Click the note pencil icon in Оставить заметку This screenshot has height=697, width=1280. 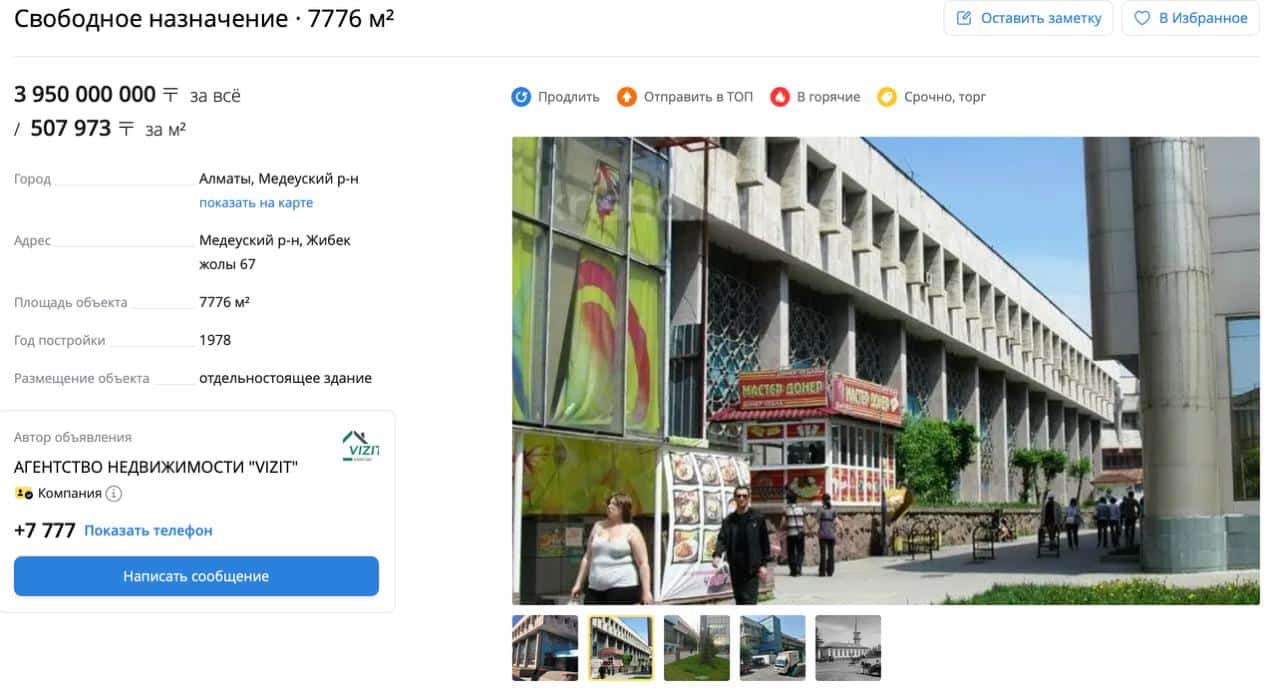tap(964, 18)
